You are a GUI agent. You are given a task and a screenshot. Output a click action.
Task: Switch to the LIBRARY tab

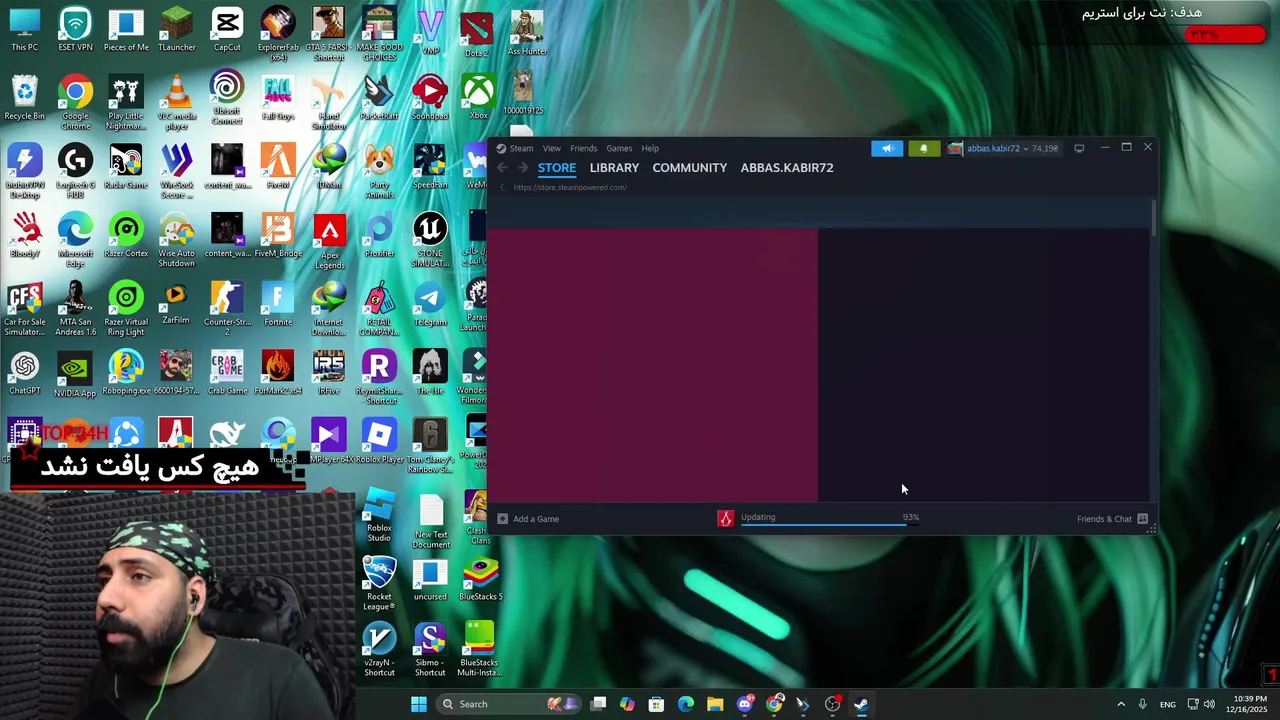point(614,168)
